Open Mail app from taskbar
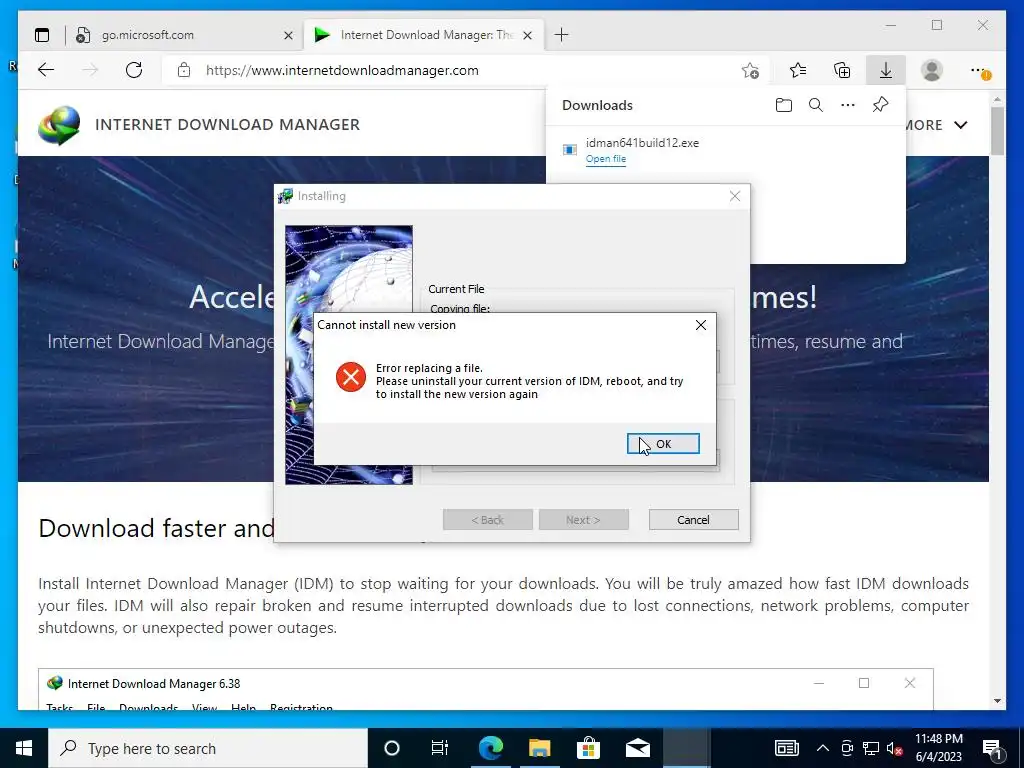 pos(637,748)
